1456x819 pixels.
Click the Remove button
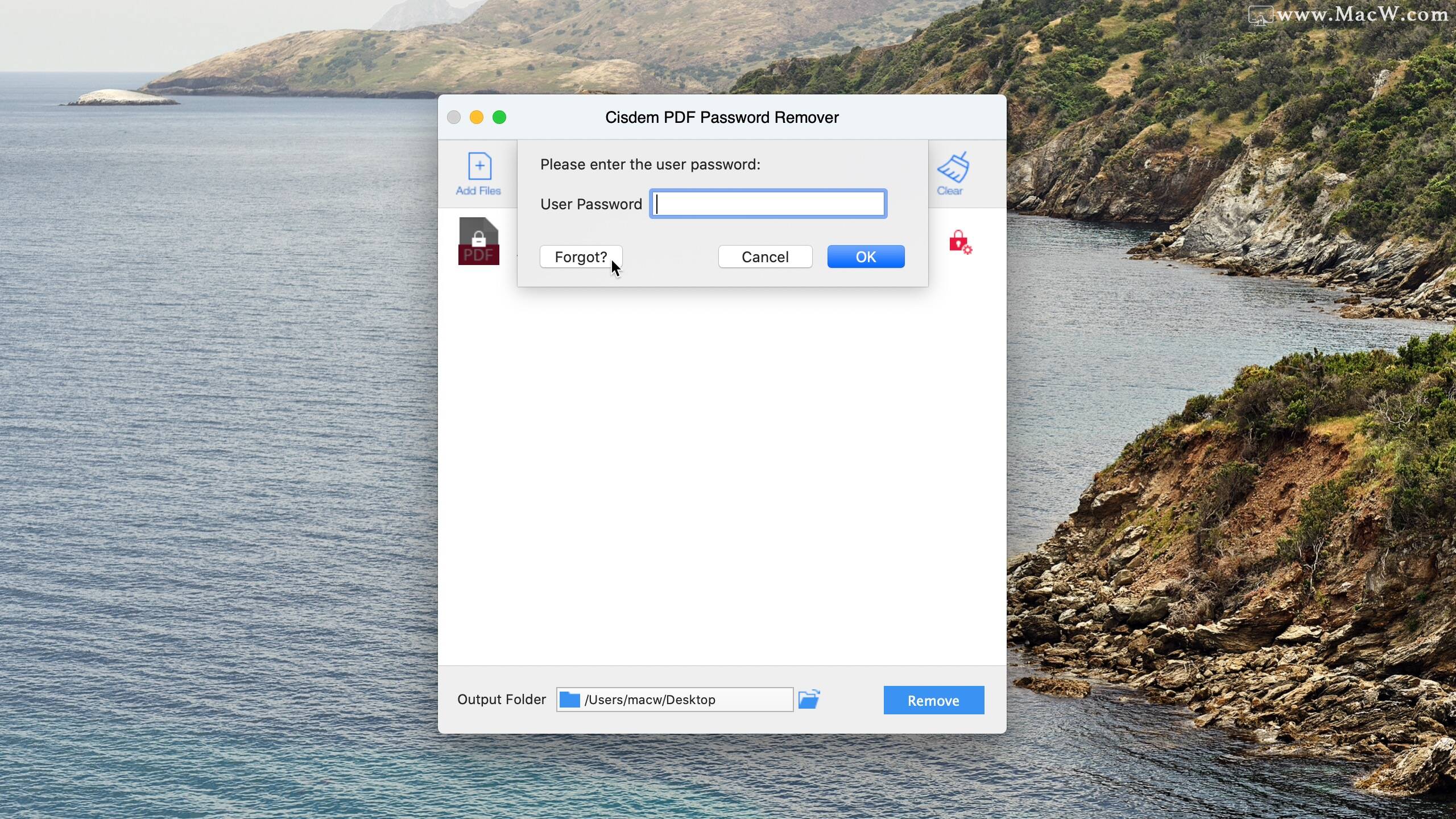tap(933, 700)
